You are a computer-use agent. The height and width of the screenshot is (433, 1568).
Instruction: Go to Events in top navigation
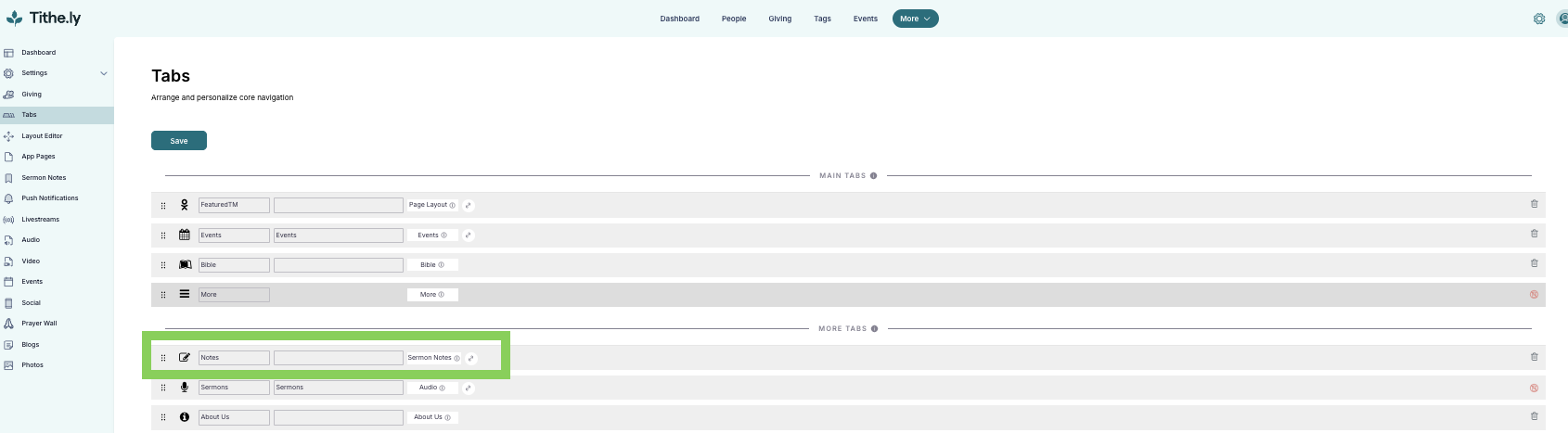tap(866, 19)
